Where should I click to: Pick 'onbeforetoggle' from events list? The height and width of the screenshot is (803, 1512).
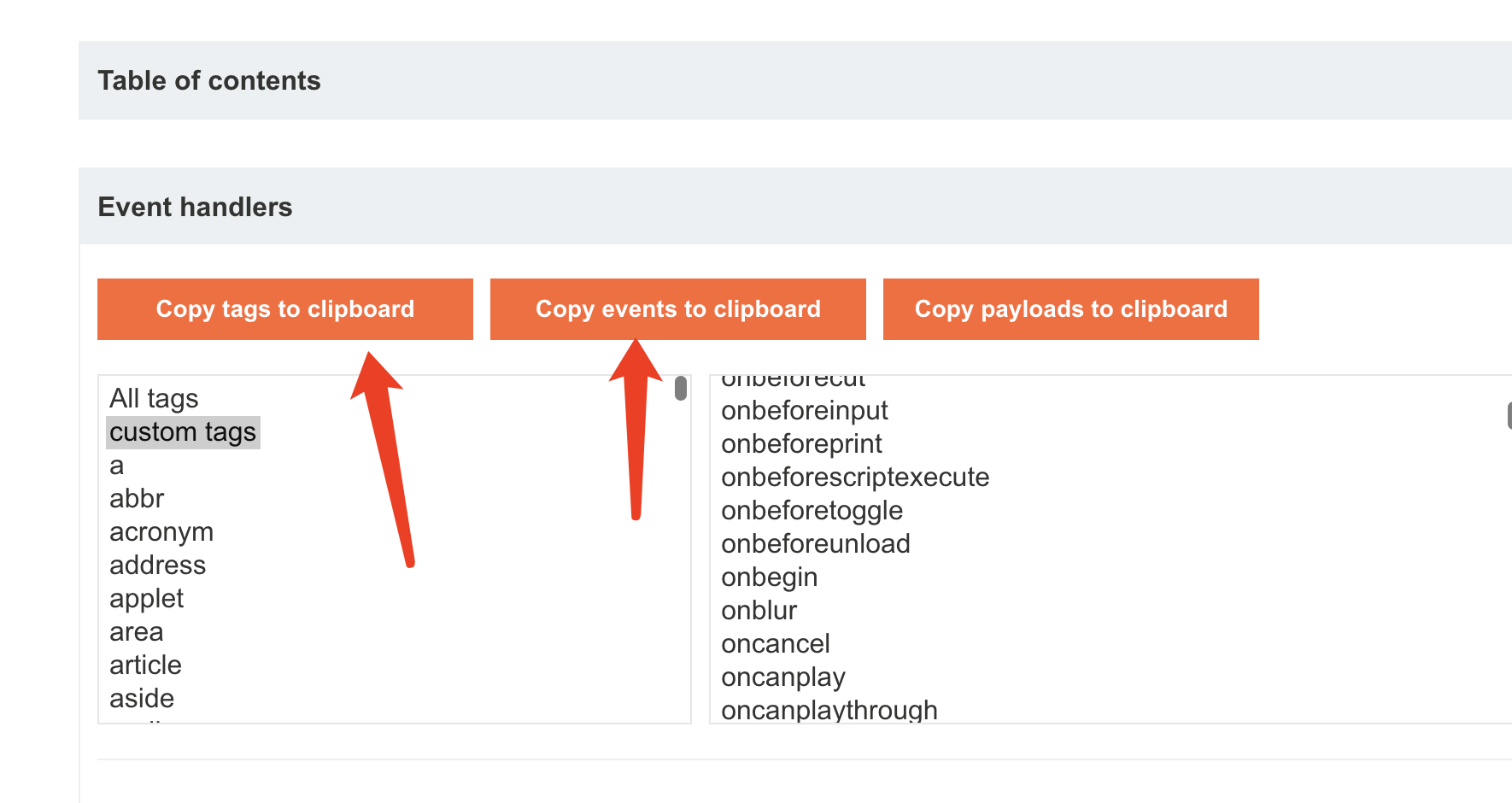[812, 511]
